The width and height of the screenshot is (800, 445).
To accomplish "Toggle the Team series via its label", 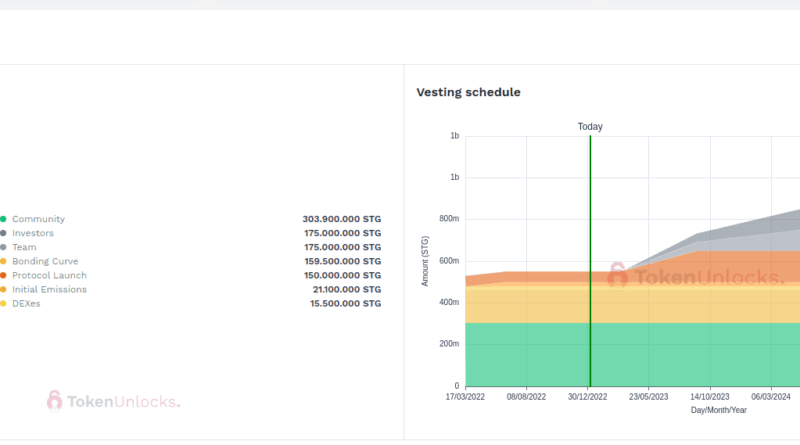I will point(24,247).
